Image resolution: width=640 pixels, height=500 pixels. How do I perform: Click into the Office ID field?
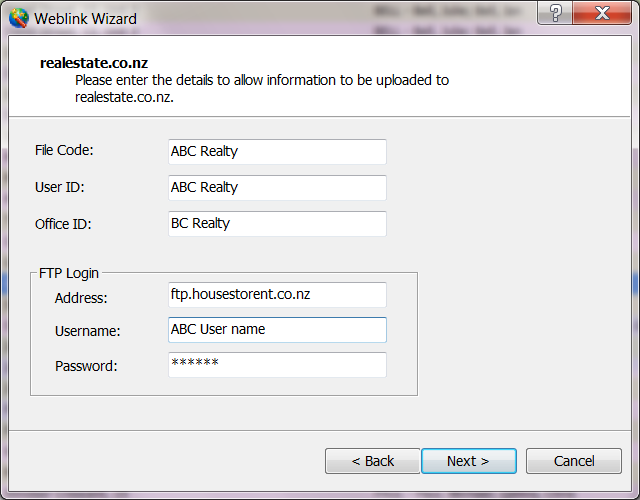277,224
